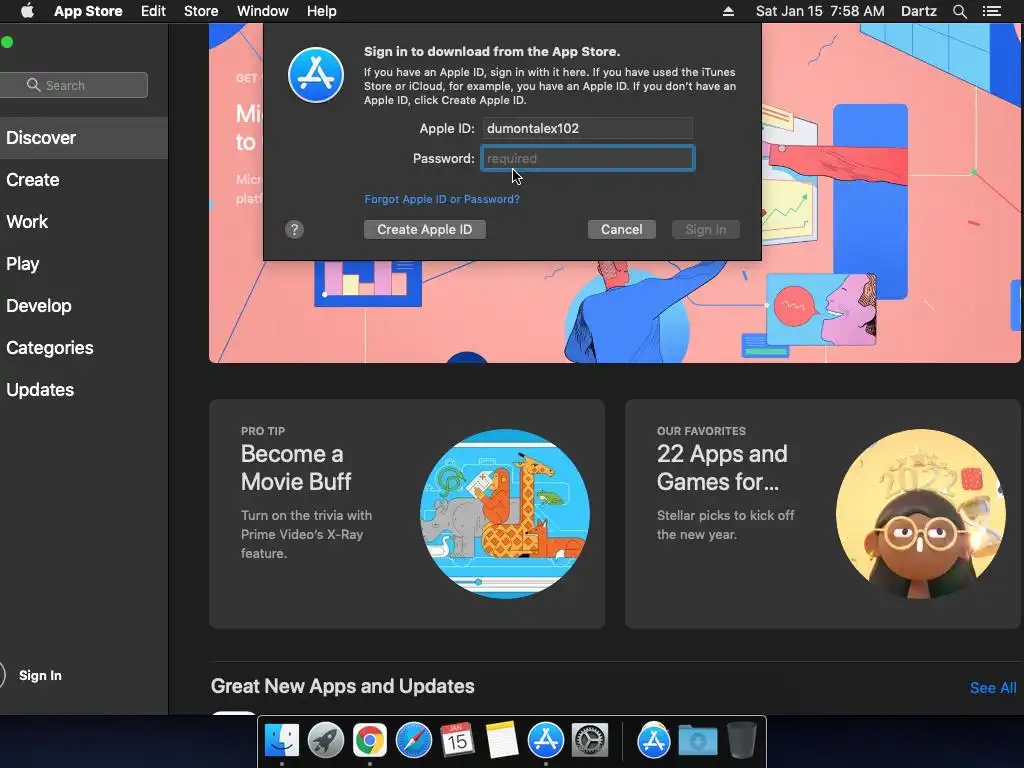
Task: Click the sidebar Search field
Action: tap(74, 85)
